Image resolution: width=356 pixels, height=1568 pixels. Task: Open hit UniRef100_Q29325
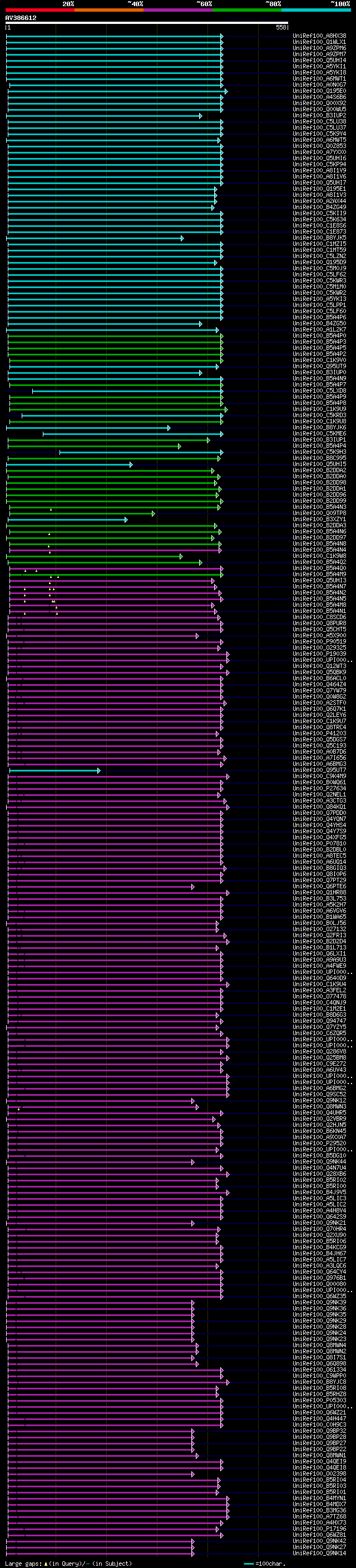(x=319, y=647)
